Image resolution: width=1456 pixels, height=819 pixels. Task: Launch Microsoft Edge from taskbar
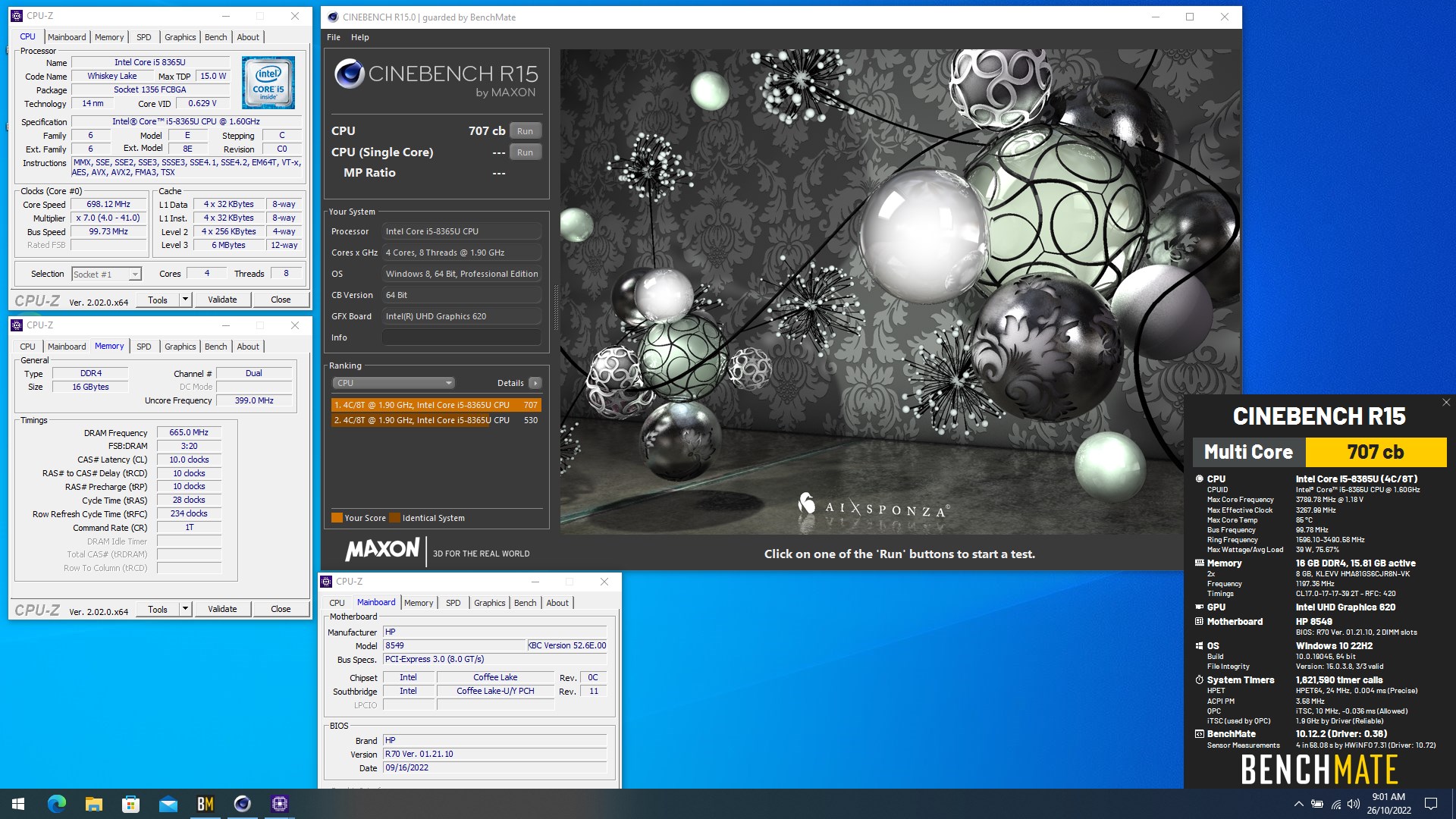click(x=57, y=804)
